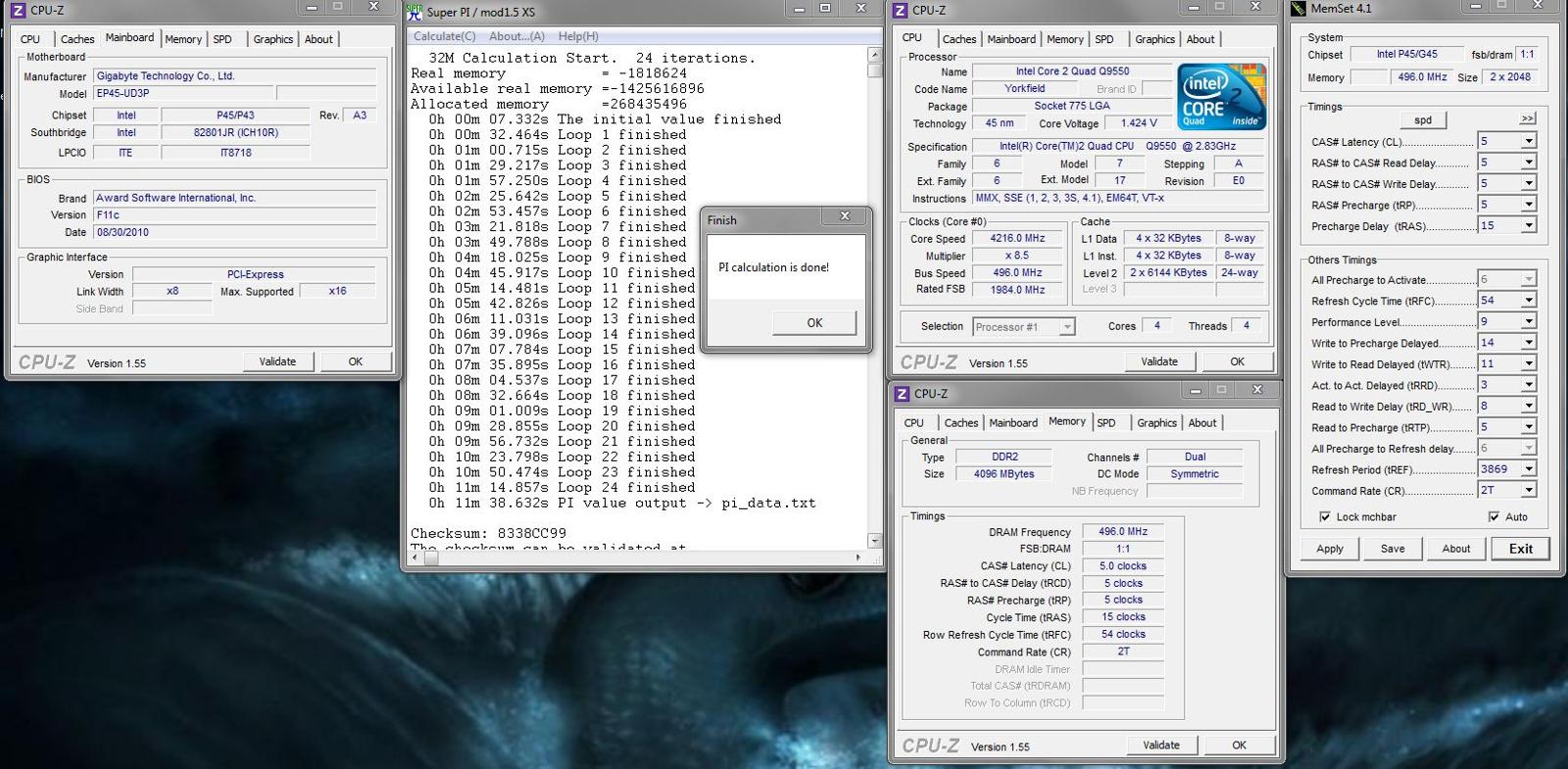Viewport: 1568px width, 769px height.
Task: Open Write to Precharge Delayed dropdown
Action: (1528, 343)
